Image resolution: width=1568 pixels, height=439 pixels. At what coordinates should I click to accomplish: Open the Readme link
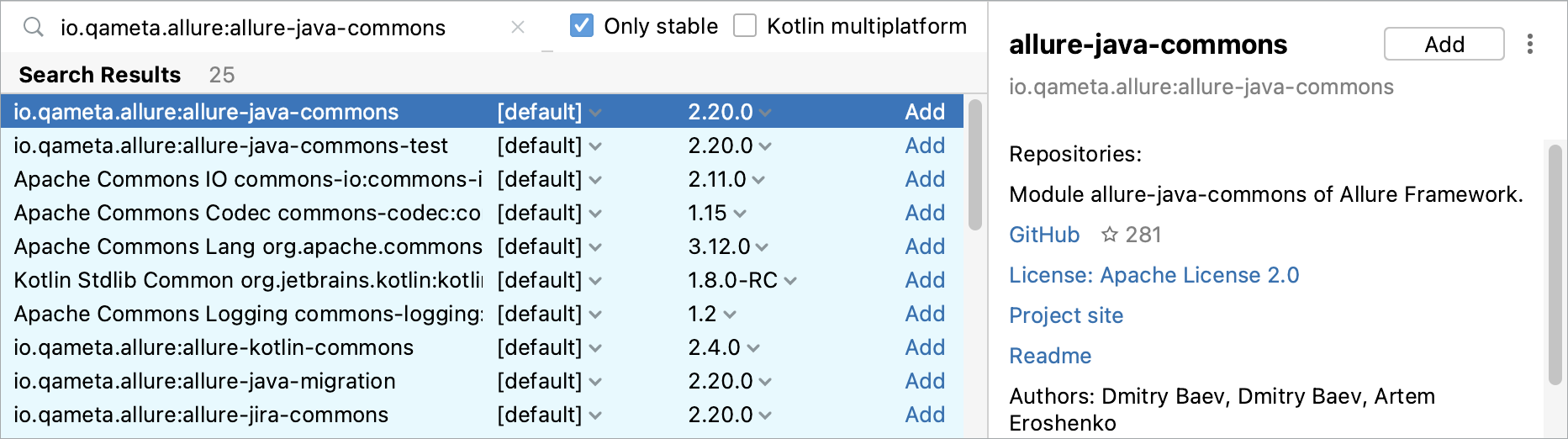[1050, 356]
